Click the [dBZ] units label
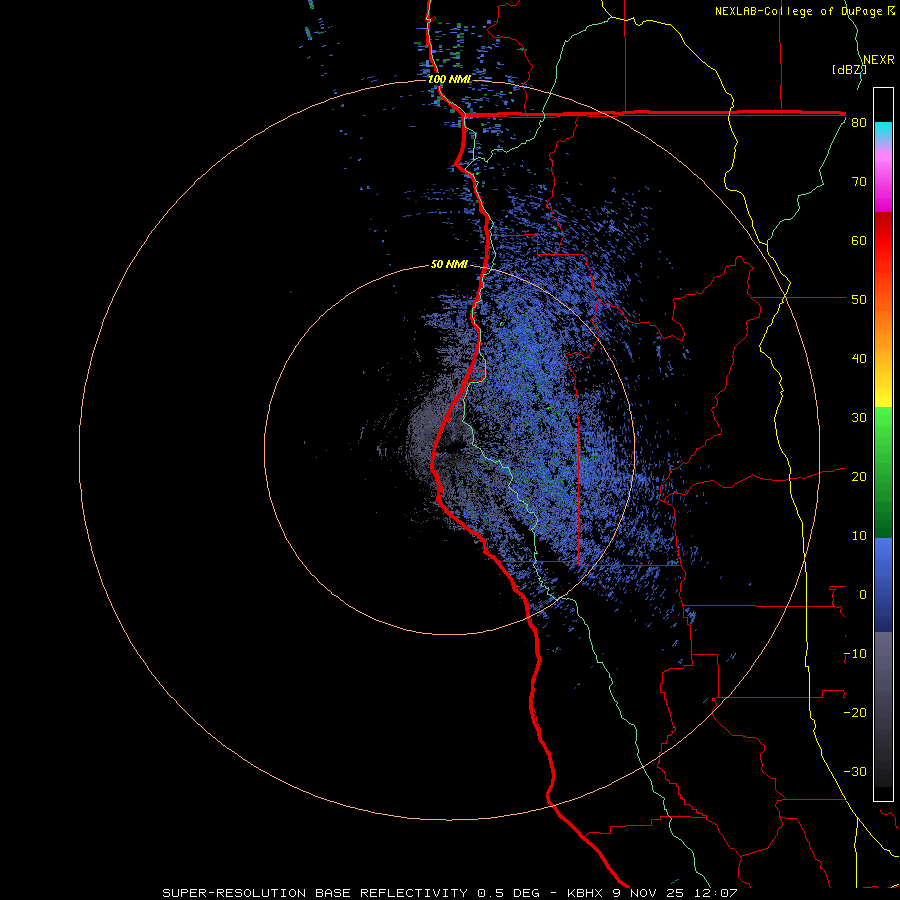This screenshot has height=900, width=900. [849, 70]
